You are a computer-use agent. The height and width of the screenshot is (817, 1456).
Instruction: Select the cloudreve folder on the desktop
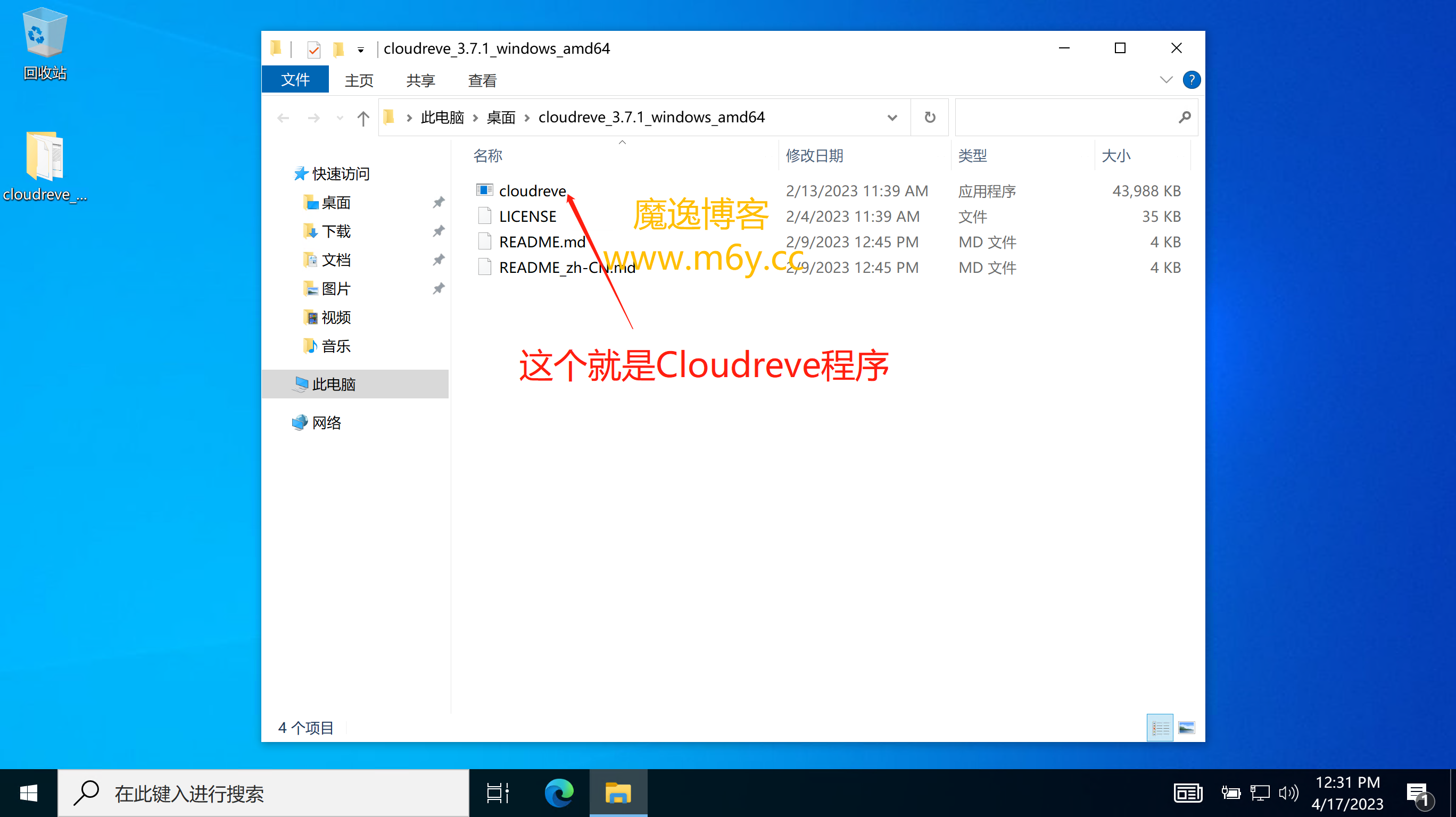pos(45,166)
